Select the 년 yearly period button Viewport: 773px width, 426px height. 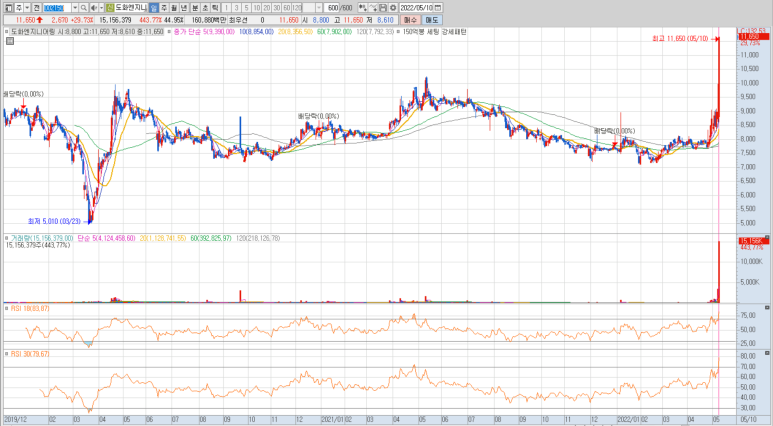[x=184, y=8]
